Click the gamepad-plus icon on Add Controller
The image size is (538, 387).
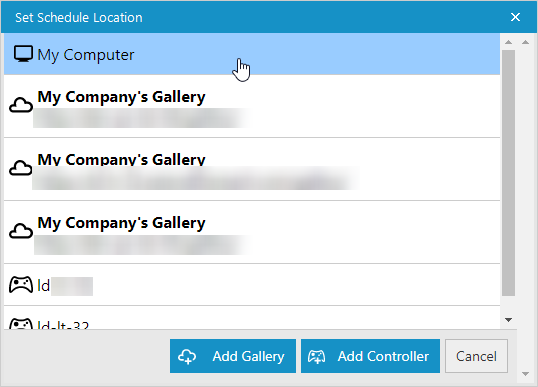pos(316,356)
